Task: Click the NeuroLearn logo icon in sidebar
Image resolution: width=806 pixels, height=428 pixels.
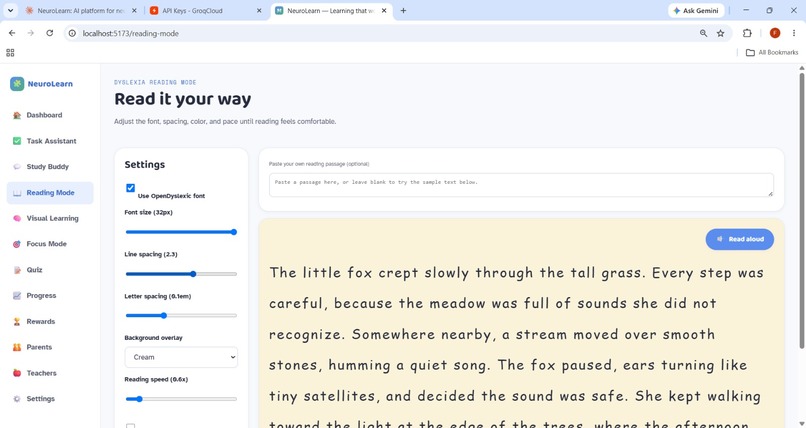Action: click(x=17, y=84)
